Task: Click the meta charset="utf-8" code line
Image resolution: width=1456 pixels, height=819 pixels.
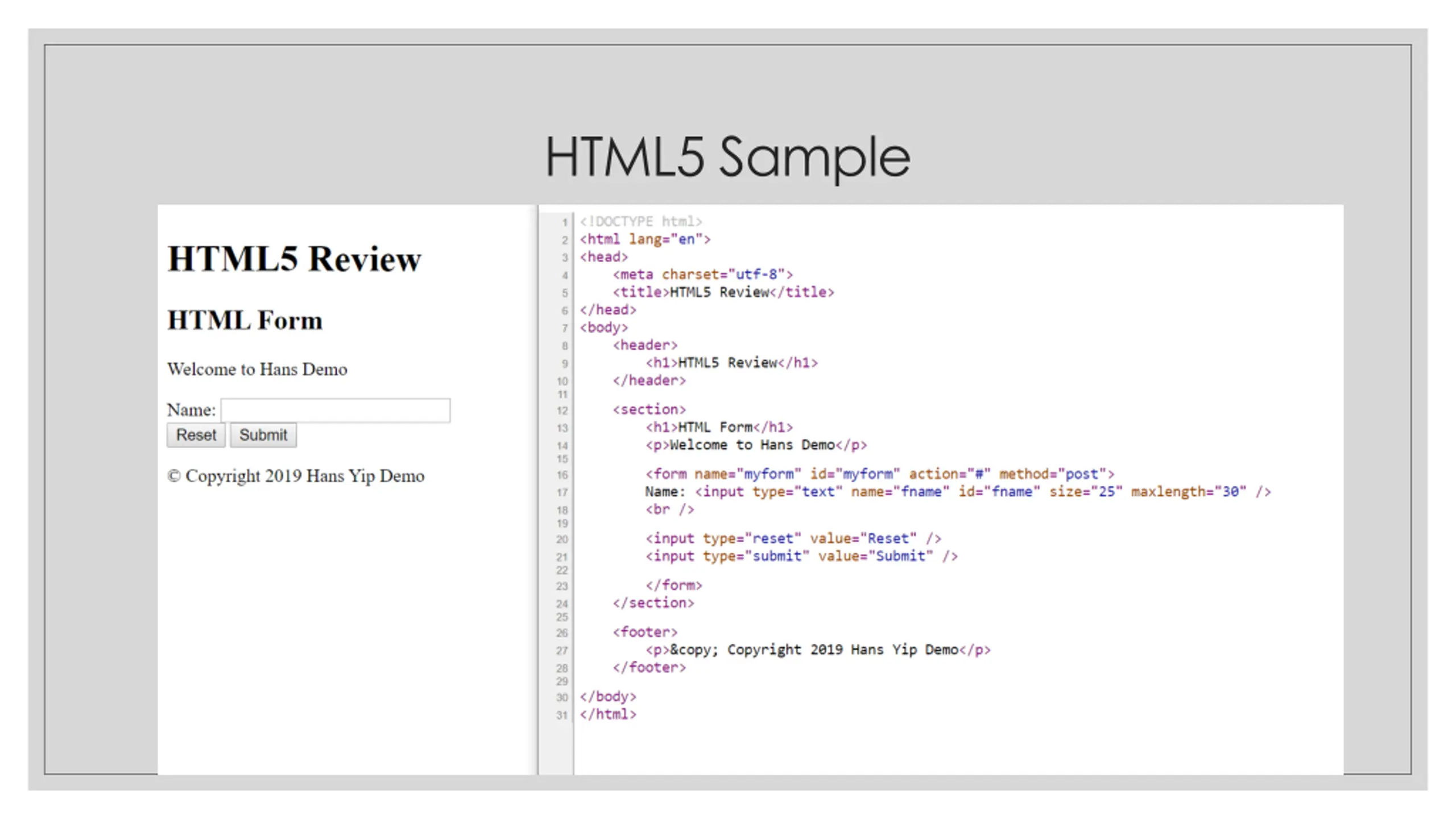Action: 702,274
